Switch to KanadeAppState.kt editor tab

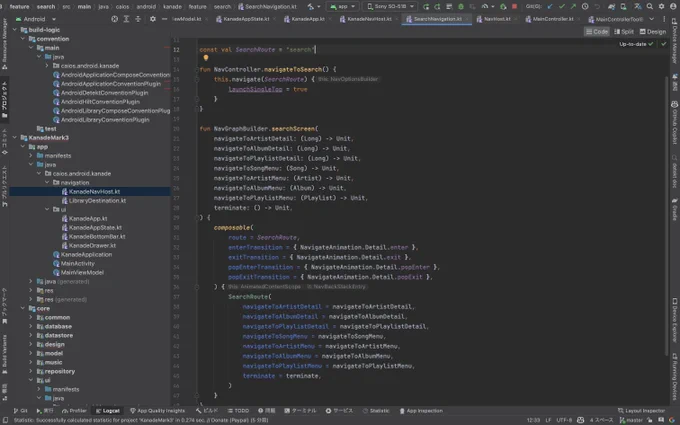click(245, 19)
